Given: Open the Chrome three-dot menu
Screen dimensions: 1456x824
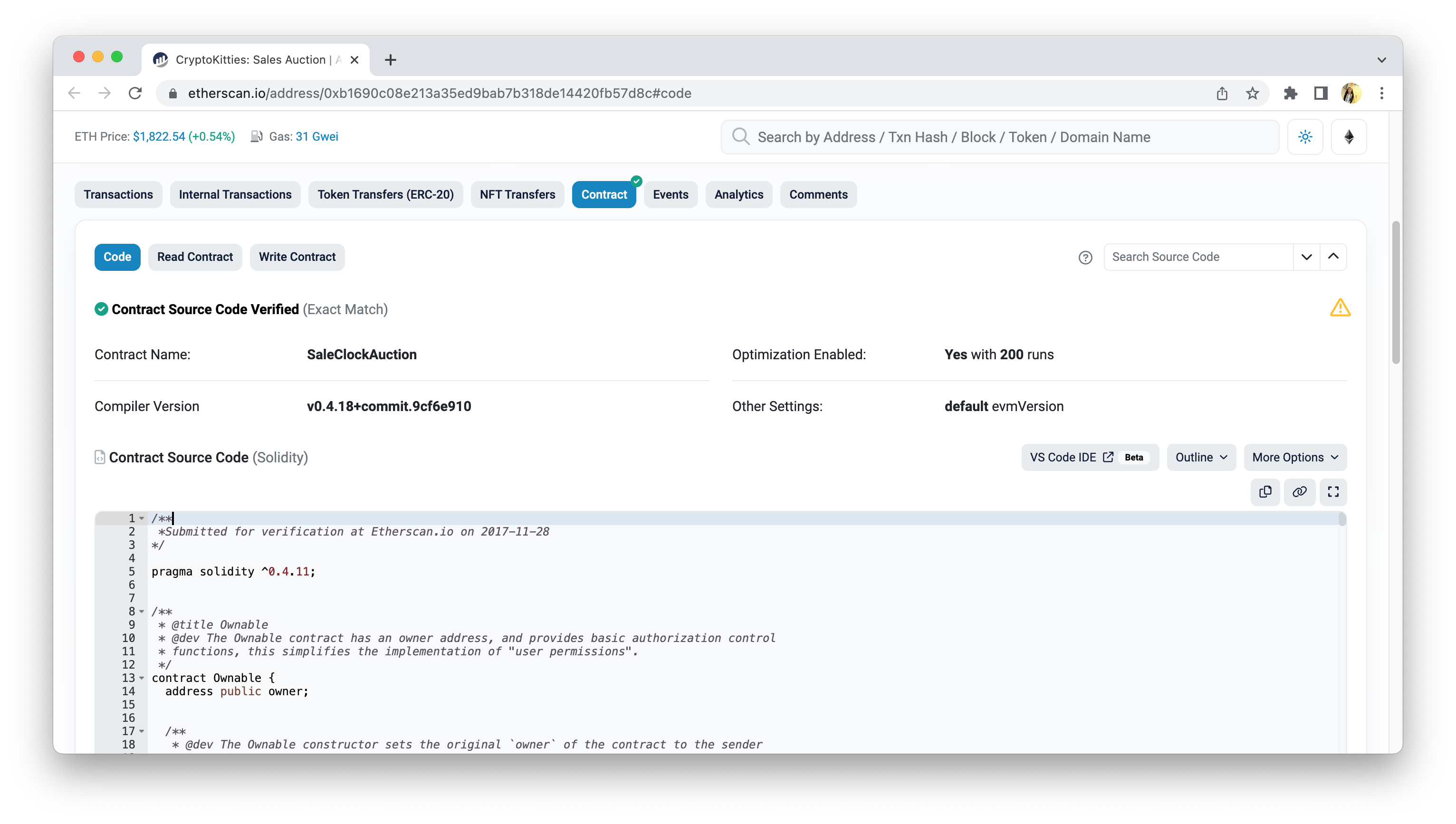Looking at the screenshot, I should [1381, 94].
